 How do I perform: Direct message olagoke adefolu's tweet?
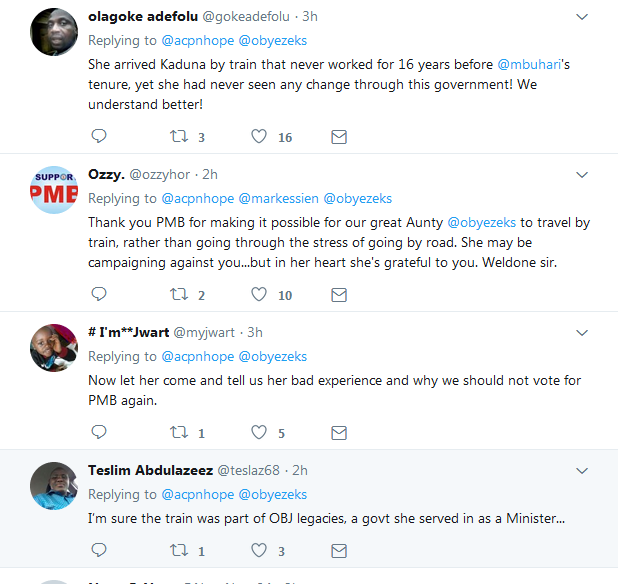pos(339,137)
